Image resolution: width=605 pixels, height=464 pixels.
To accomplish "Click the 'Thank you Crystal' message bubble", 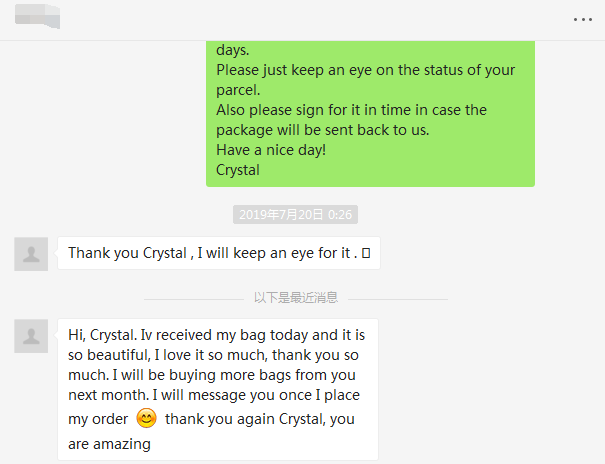I will 218,254.
